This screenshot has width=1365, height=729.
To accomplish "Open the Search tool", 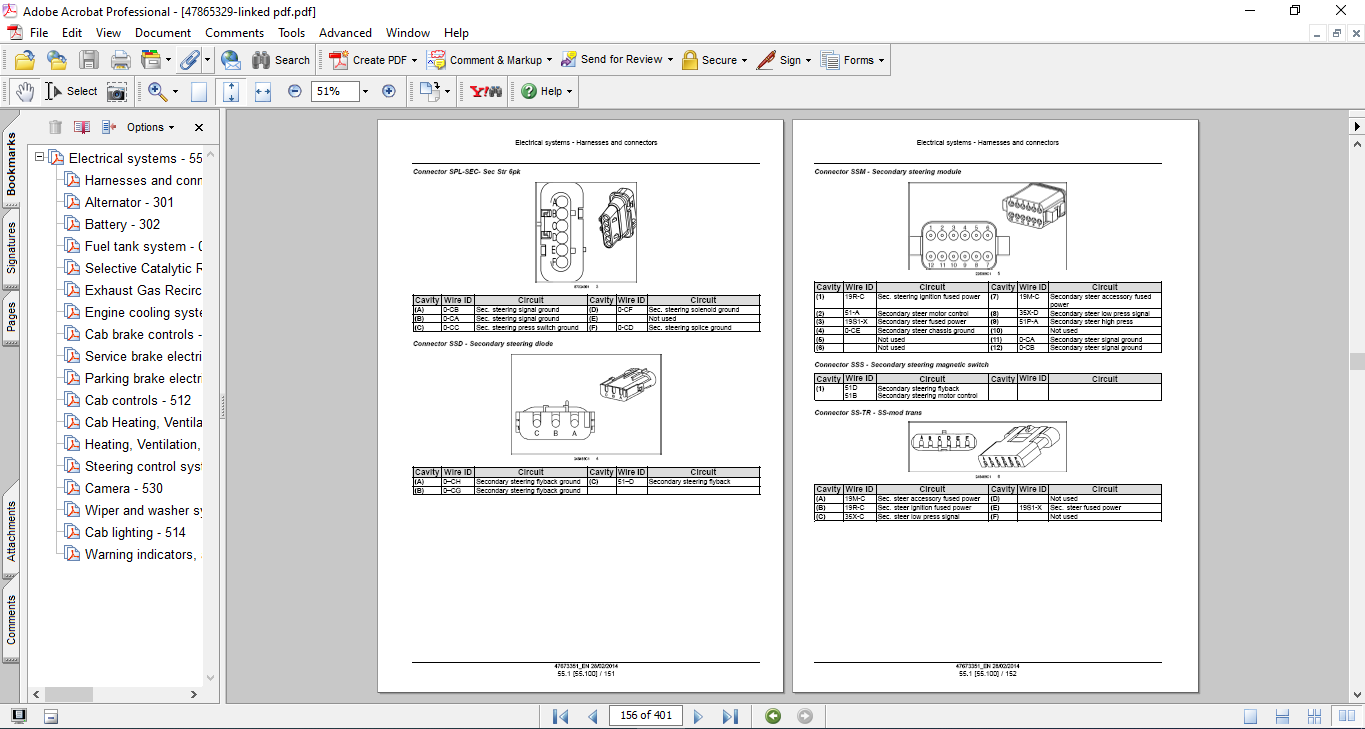I will coord(282,60).
